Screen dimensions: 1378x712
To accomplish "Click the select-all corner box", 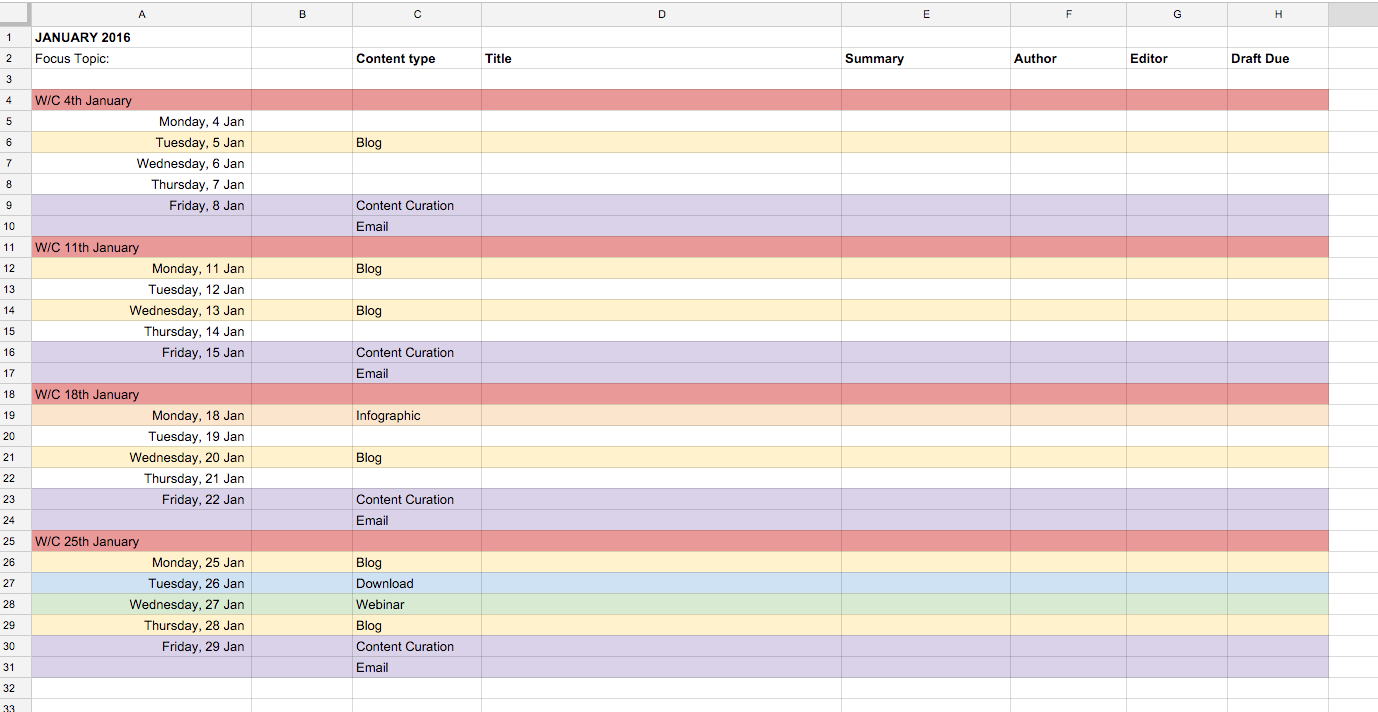I will tap(15, 14).
